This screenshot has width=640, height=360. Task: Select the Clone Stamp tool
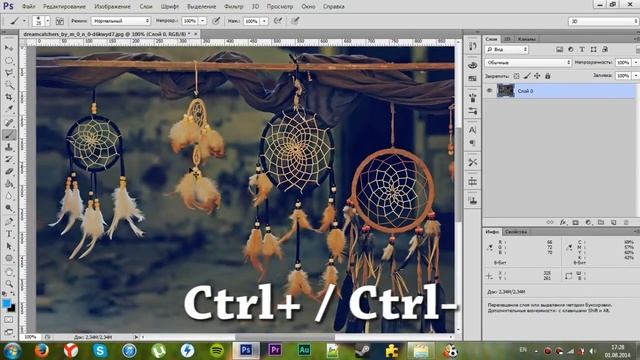(x=9, y=147)
